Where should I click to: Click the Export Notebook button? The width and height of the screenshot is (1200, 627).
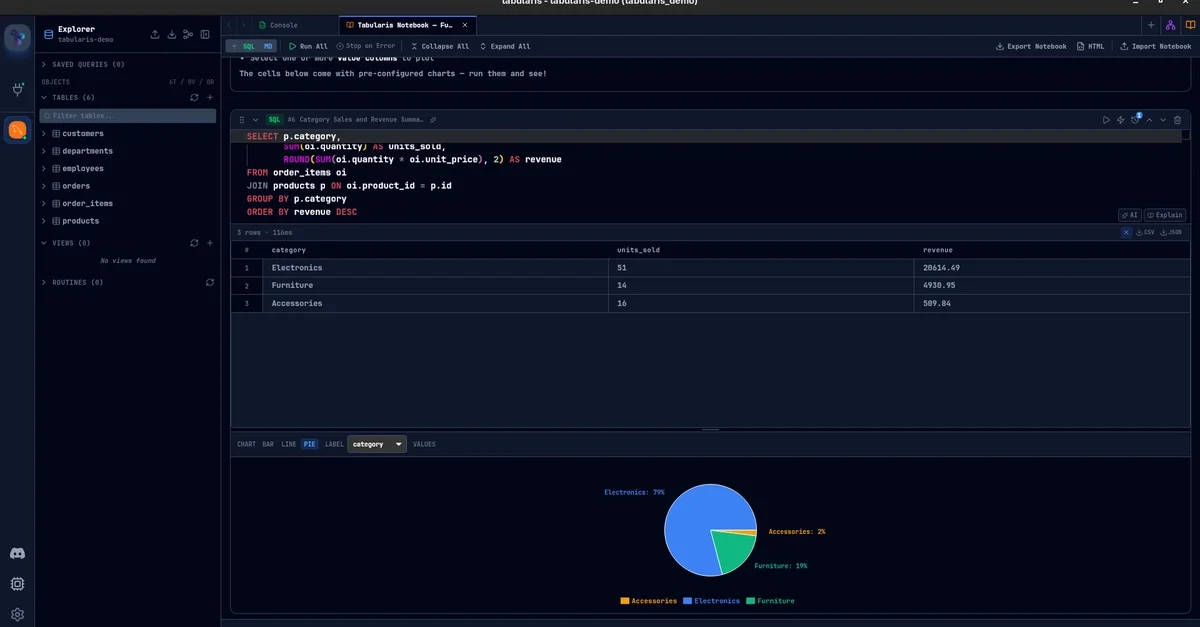coord(1031,46)
